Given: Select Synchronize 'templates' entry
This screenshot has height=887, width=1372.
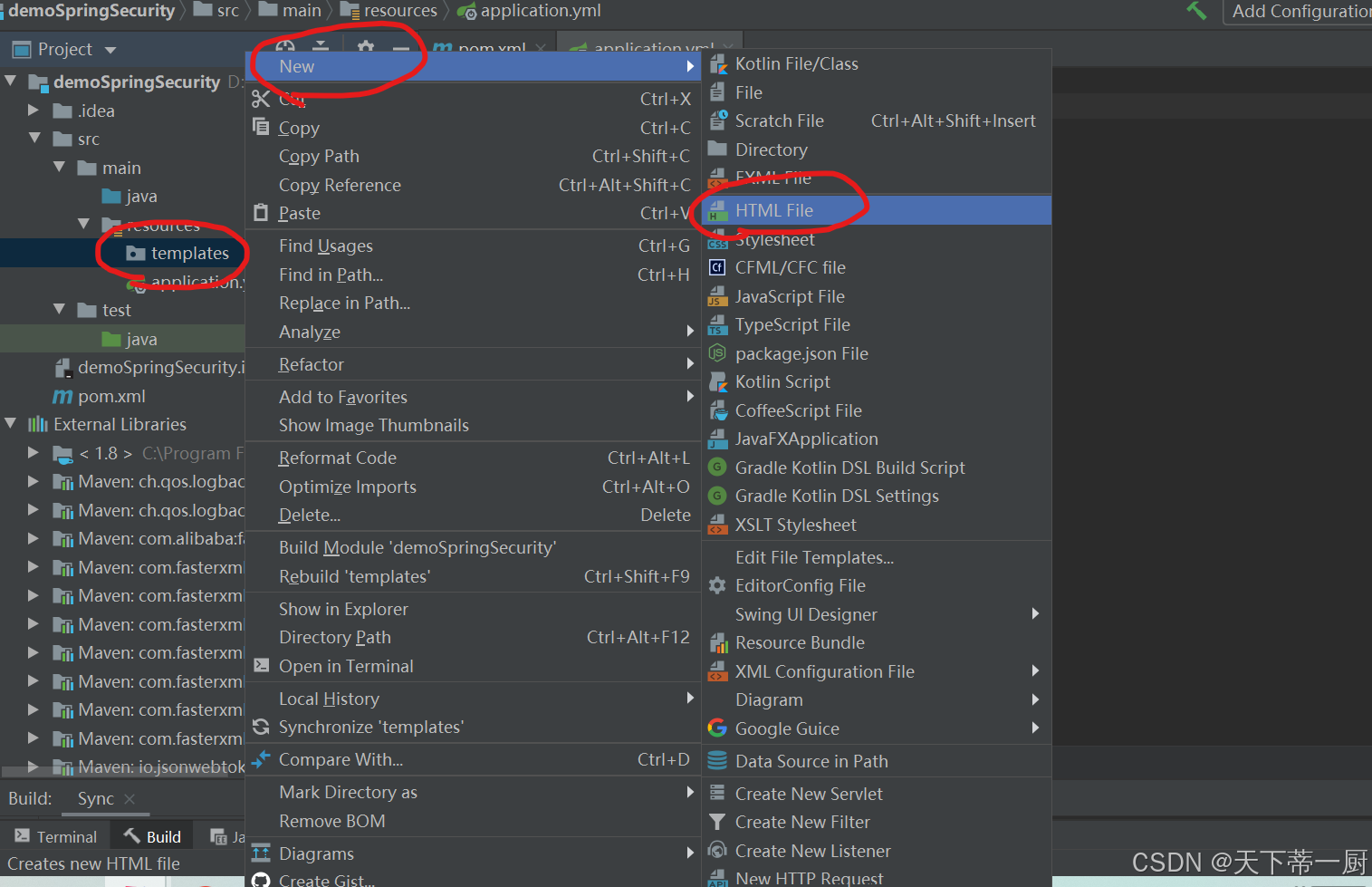Looking at the screenshot, I should [474, 727].
